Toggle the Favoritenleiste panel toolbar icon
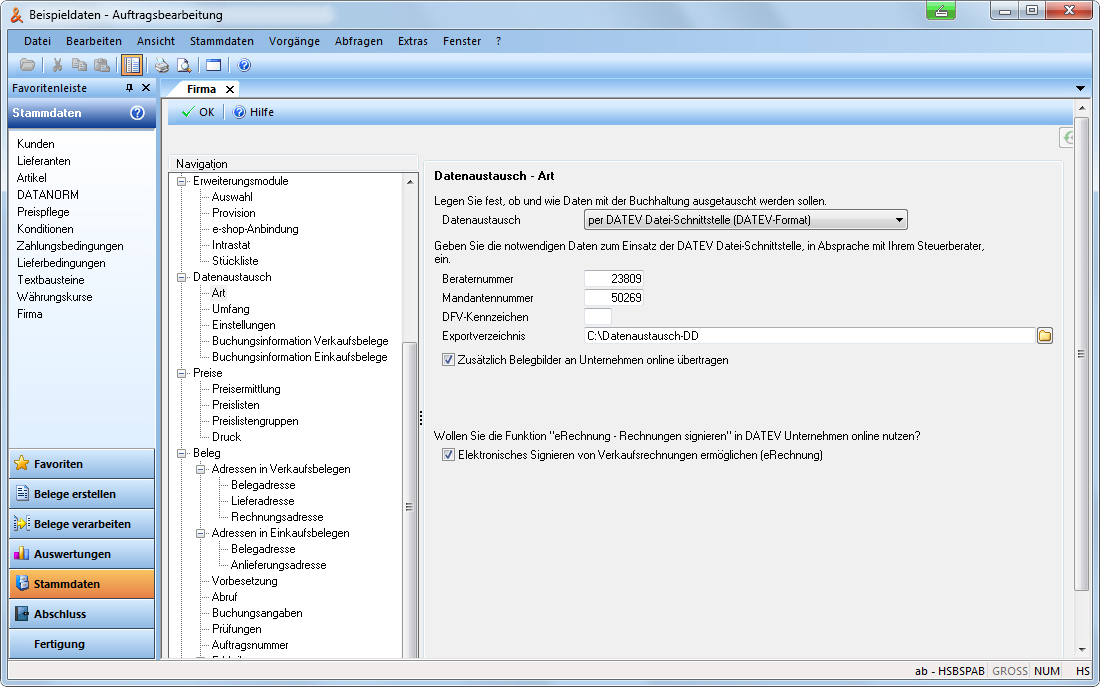1100x687 pixels. [x=132, y=65]
